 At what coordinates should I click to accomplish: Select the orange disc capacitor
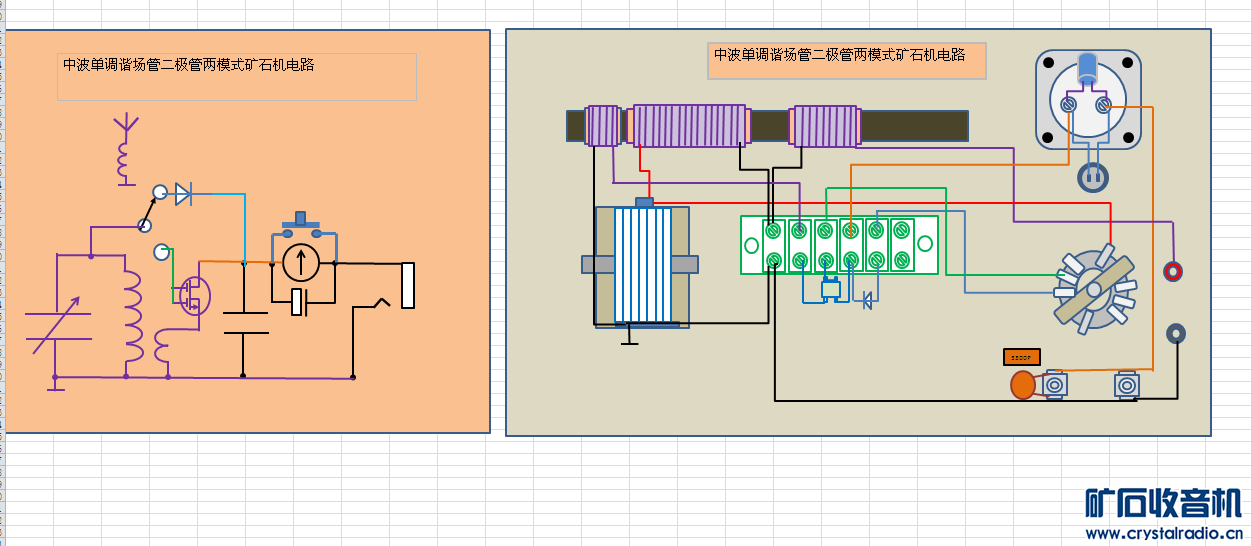click(x=1022, y=385)
